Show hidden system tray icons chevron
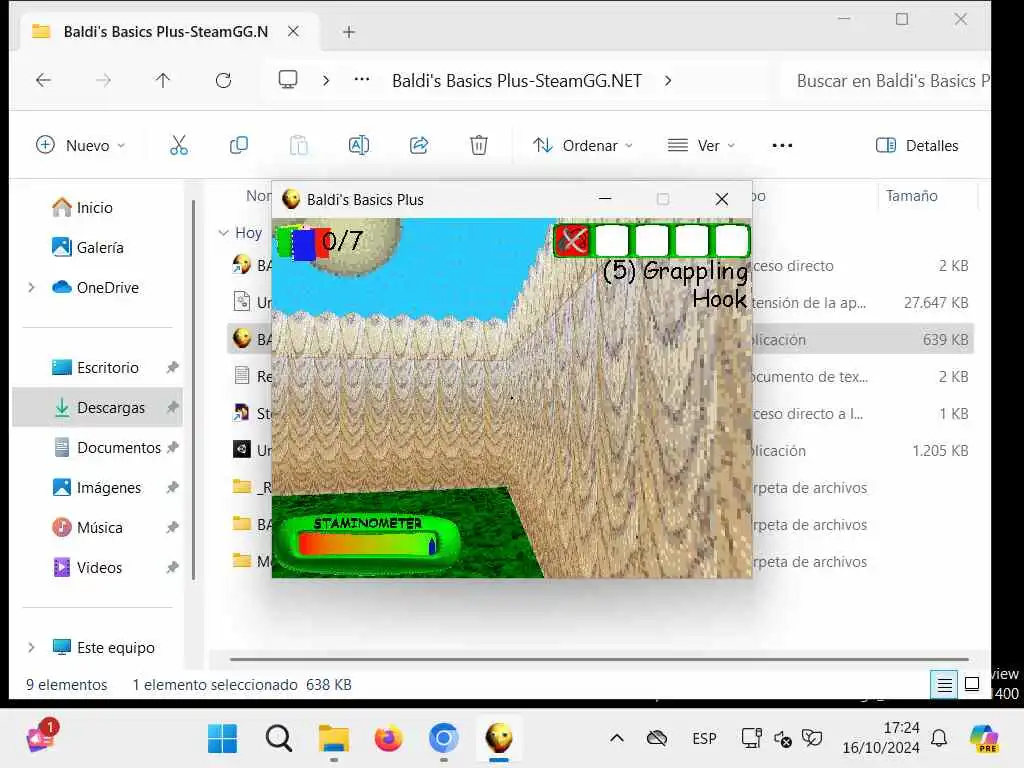The width and height of the screenshot is (1024, 768). tap(616, 739)
